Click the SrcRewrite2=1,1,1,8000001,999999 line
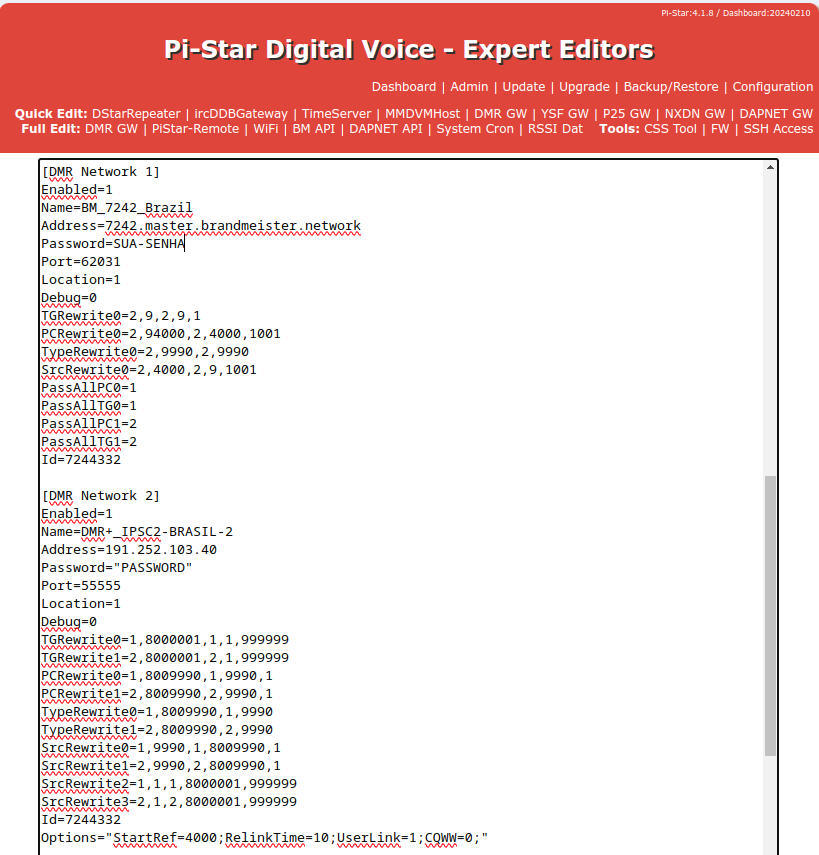 point(169,784)
